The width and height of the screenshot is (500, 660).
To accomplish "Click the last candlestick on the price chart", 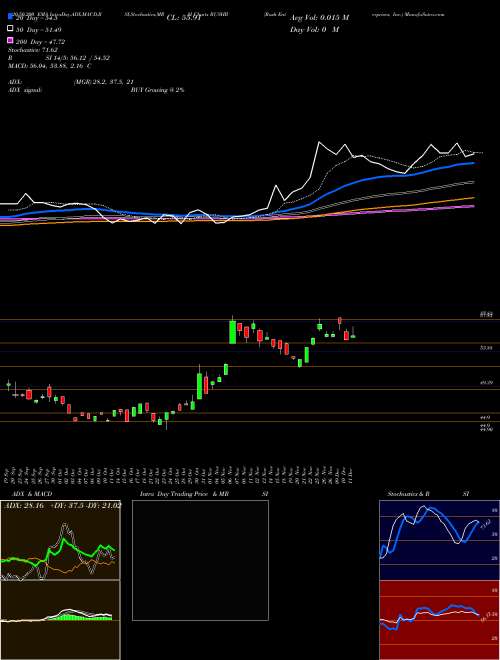I will coord(353,336).
